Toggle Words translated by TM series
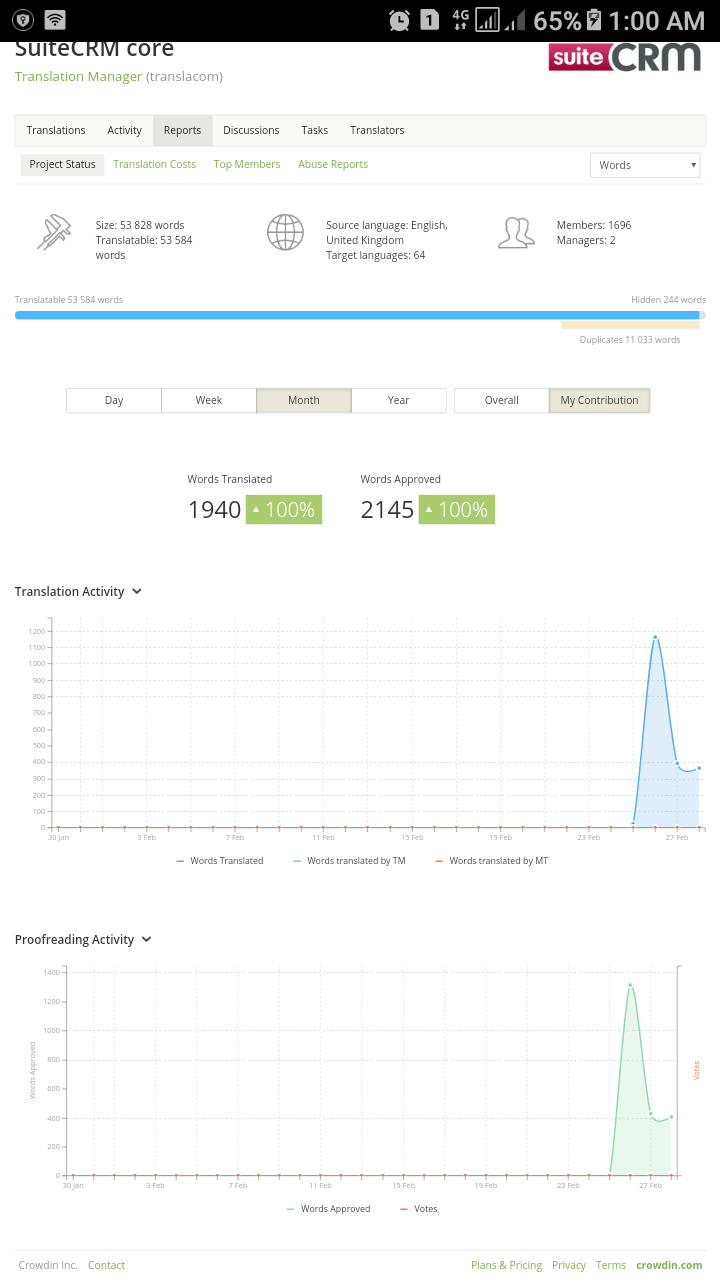The height and width of the screenshot is (1280, 720). (349, 860)
